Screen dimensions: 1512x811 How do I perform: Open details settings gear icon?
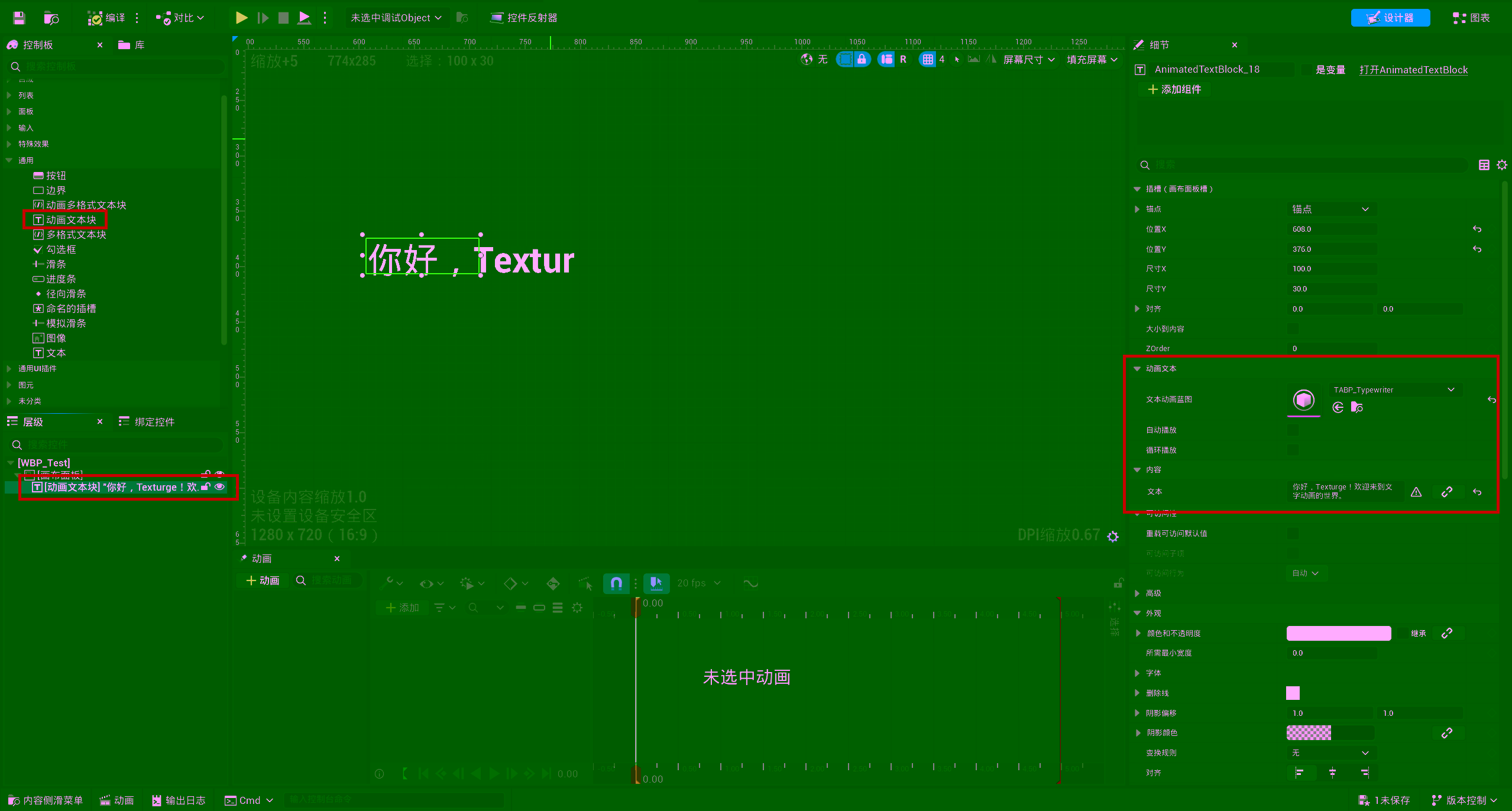(1502, 165)
